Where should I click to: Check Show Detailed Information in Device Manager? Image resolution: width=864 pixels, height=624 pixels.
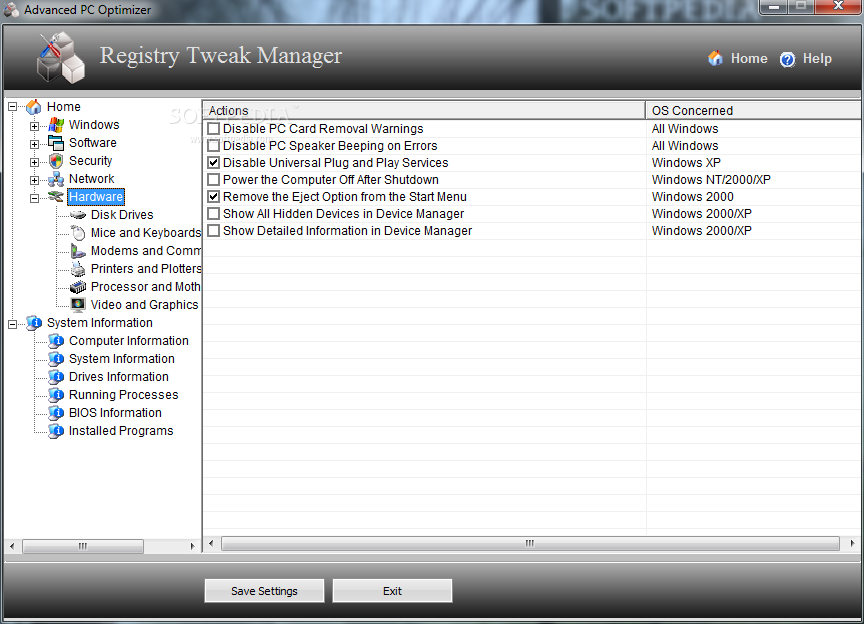(214, 231)
